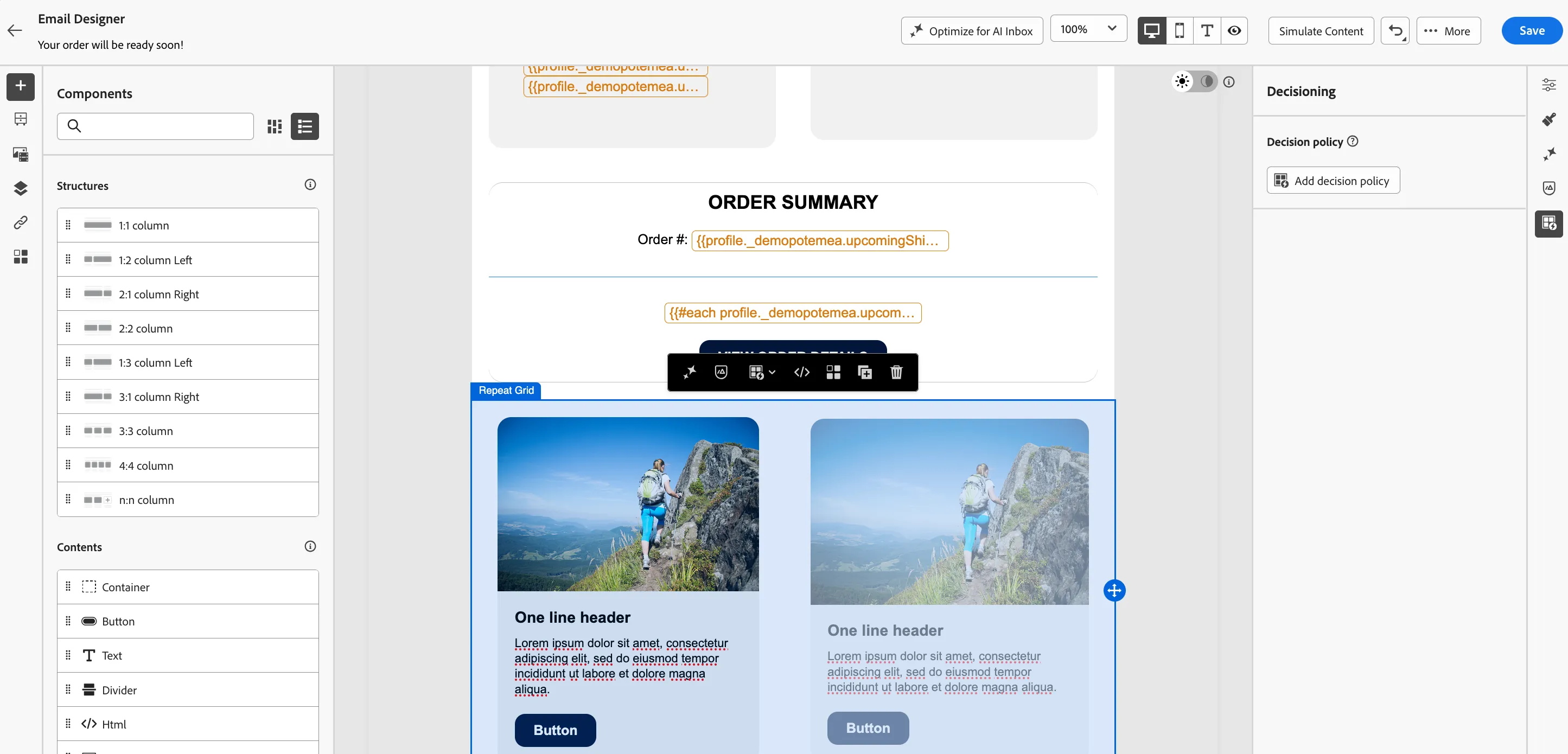The image size is (1568, 754).
Task: Click Optimize for AI Inbox button
Action: [x=972, y=30]
